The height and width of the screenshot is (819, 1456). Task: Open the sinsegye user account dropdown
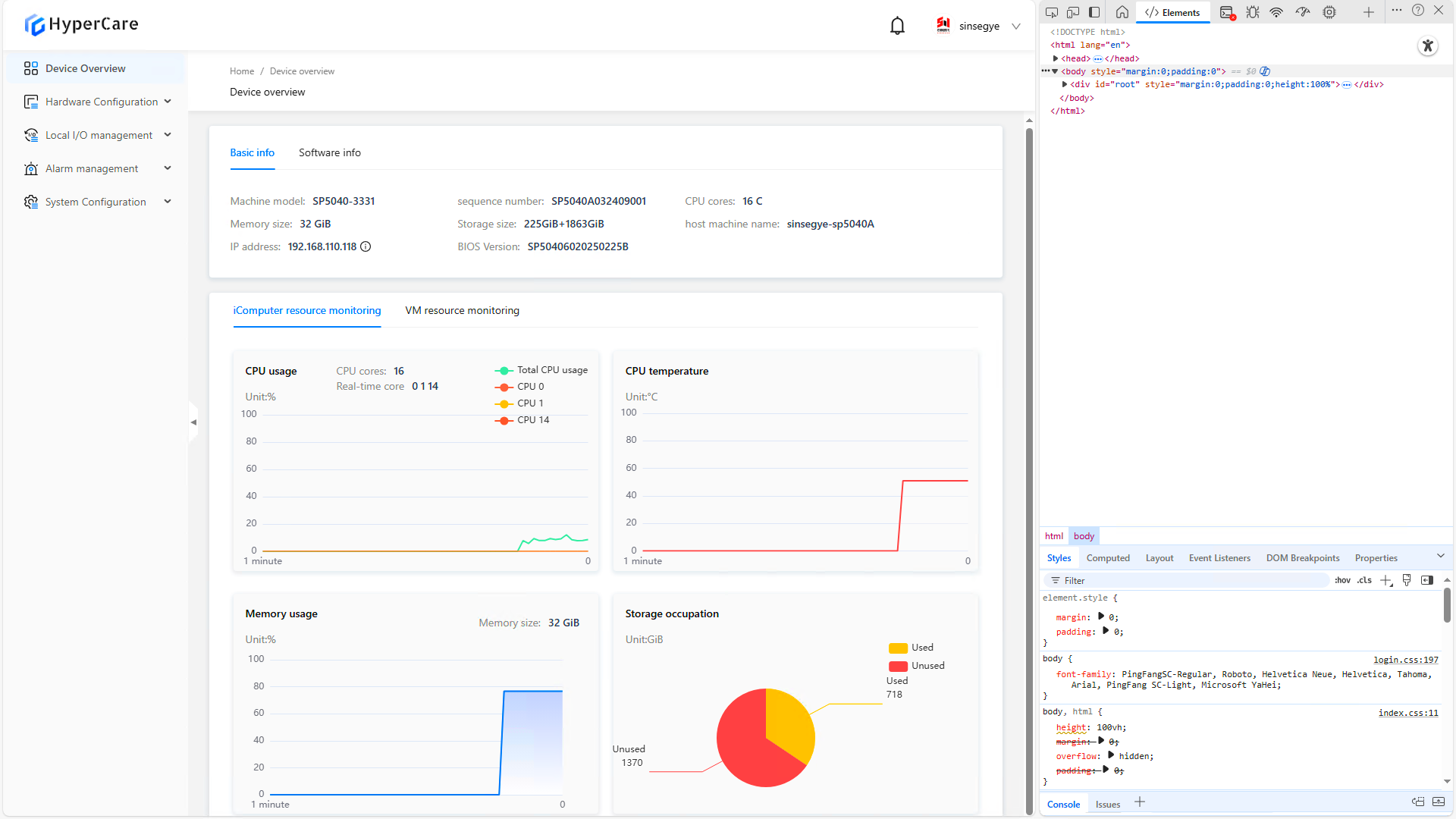coord(978,26)
